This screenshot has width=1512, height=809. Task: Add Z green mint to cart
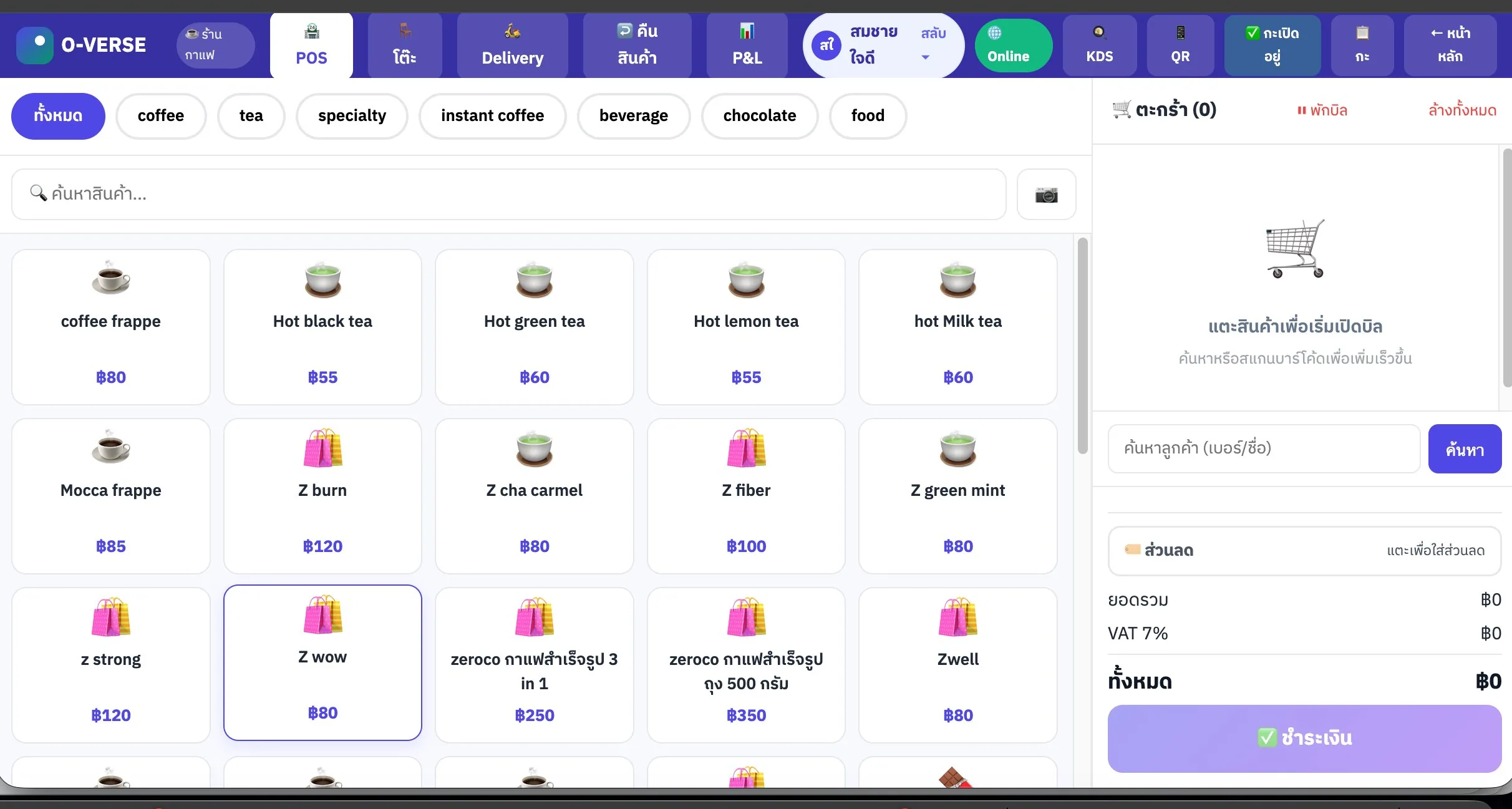pyautogui.click(x=958, y=497)
